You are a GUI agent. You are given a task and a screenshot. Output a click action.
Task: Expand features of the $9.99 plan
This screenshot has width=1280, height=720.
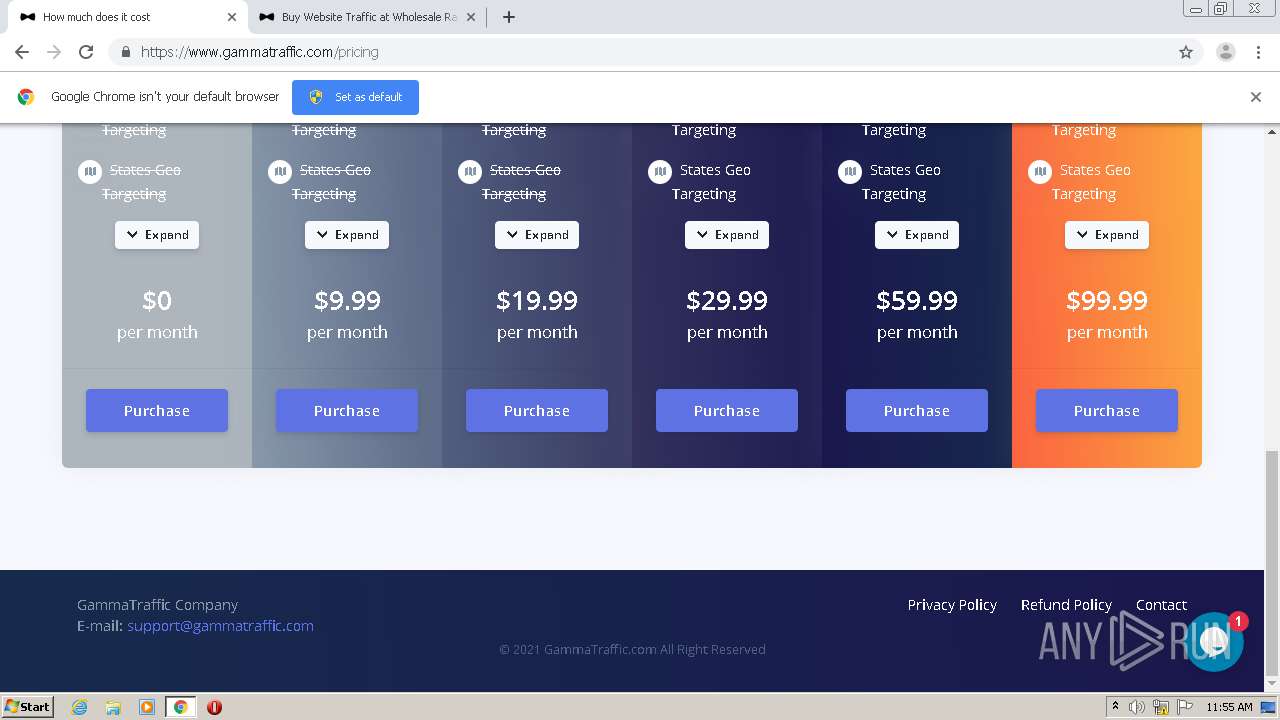point(347,235)
